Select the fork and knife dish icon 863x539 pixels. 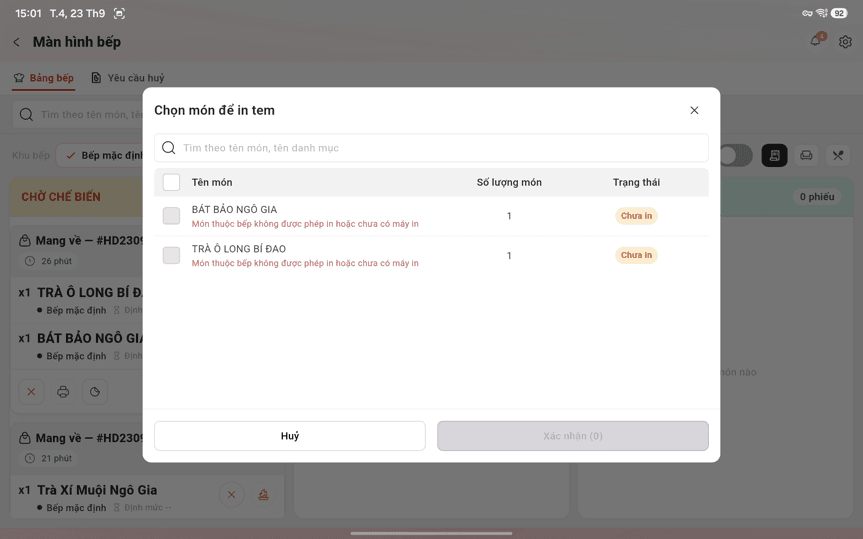click(x=838, y=155)
